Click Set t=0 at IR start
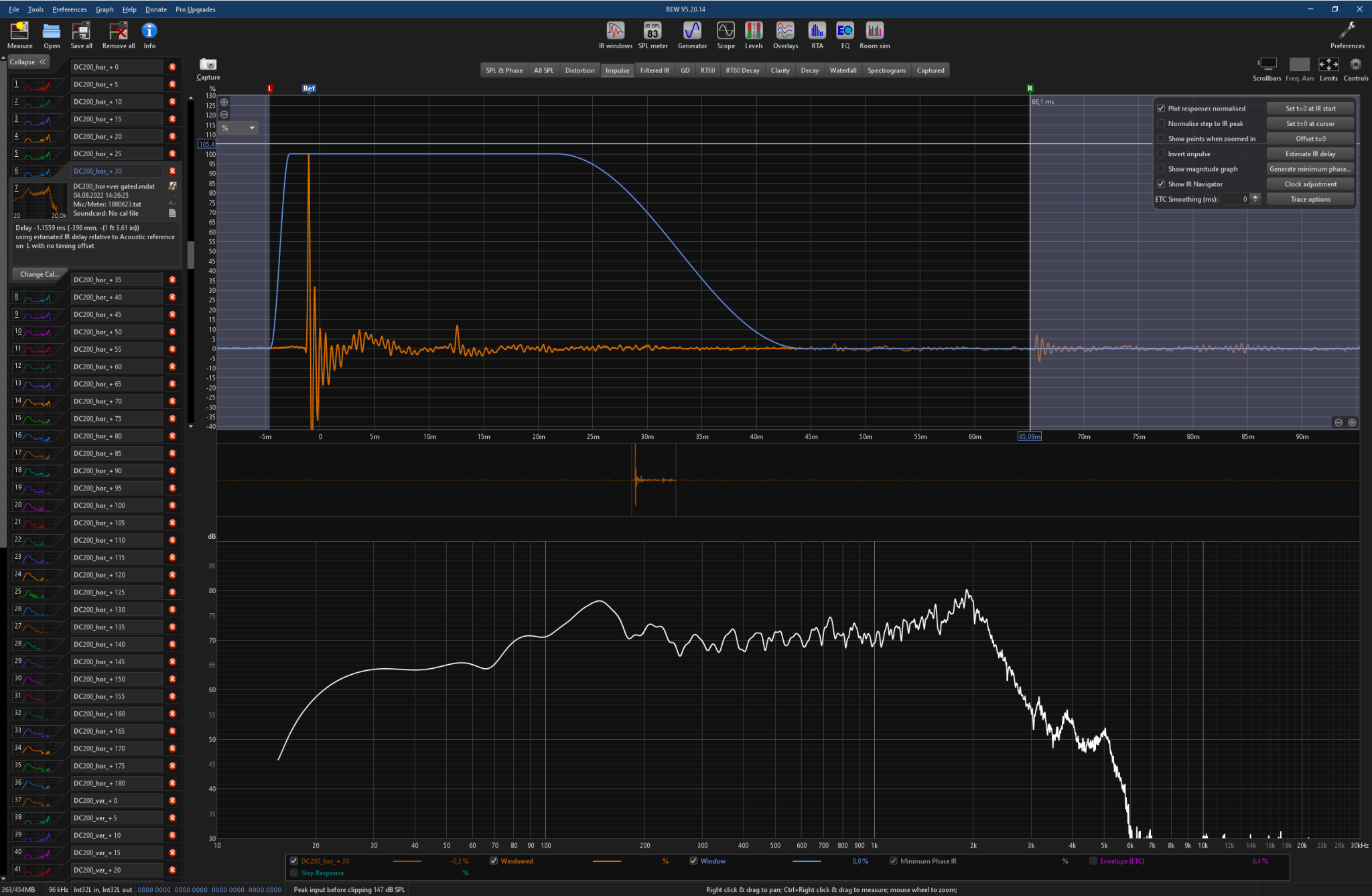Screen dimensions: 1372x896 click(x=1310, y=109)
